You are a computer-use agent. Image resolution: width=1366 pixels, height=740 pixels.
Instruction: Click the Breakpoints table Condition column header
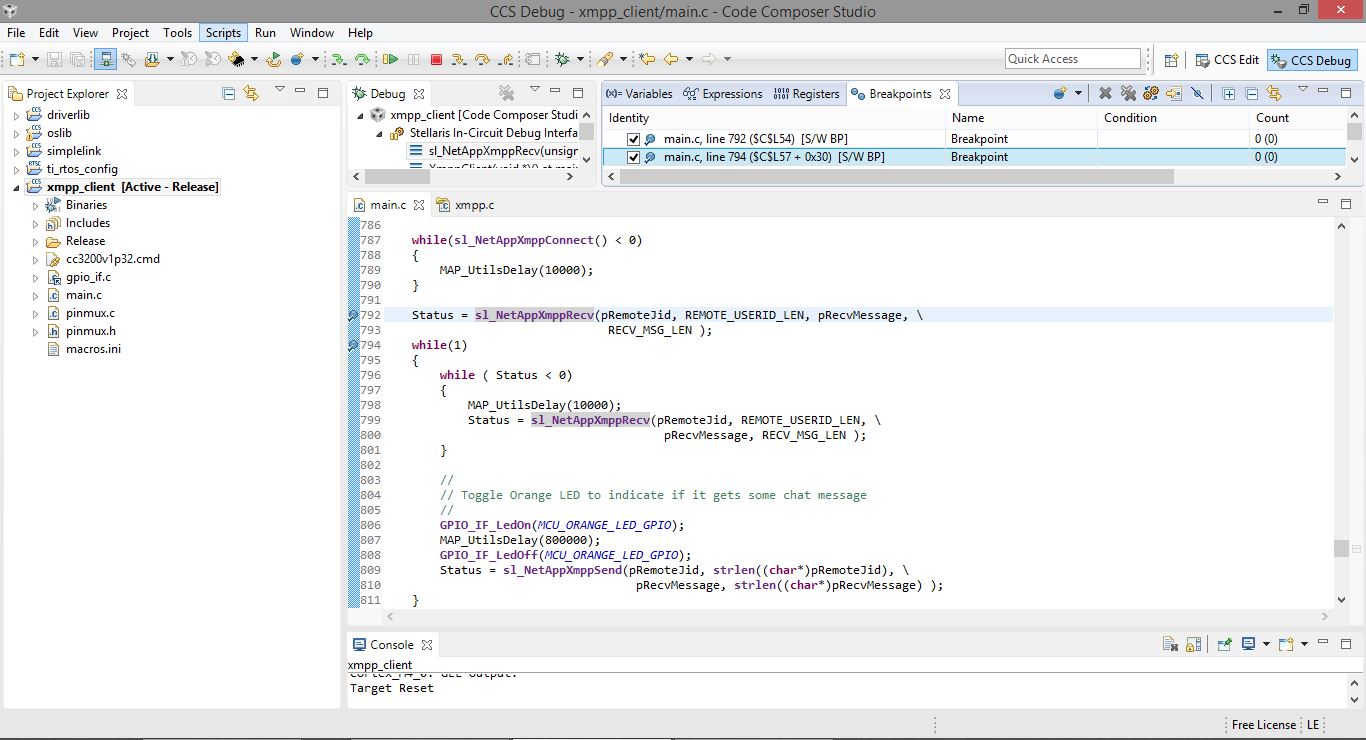(1174, 118)
